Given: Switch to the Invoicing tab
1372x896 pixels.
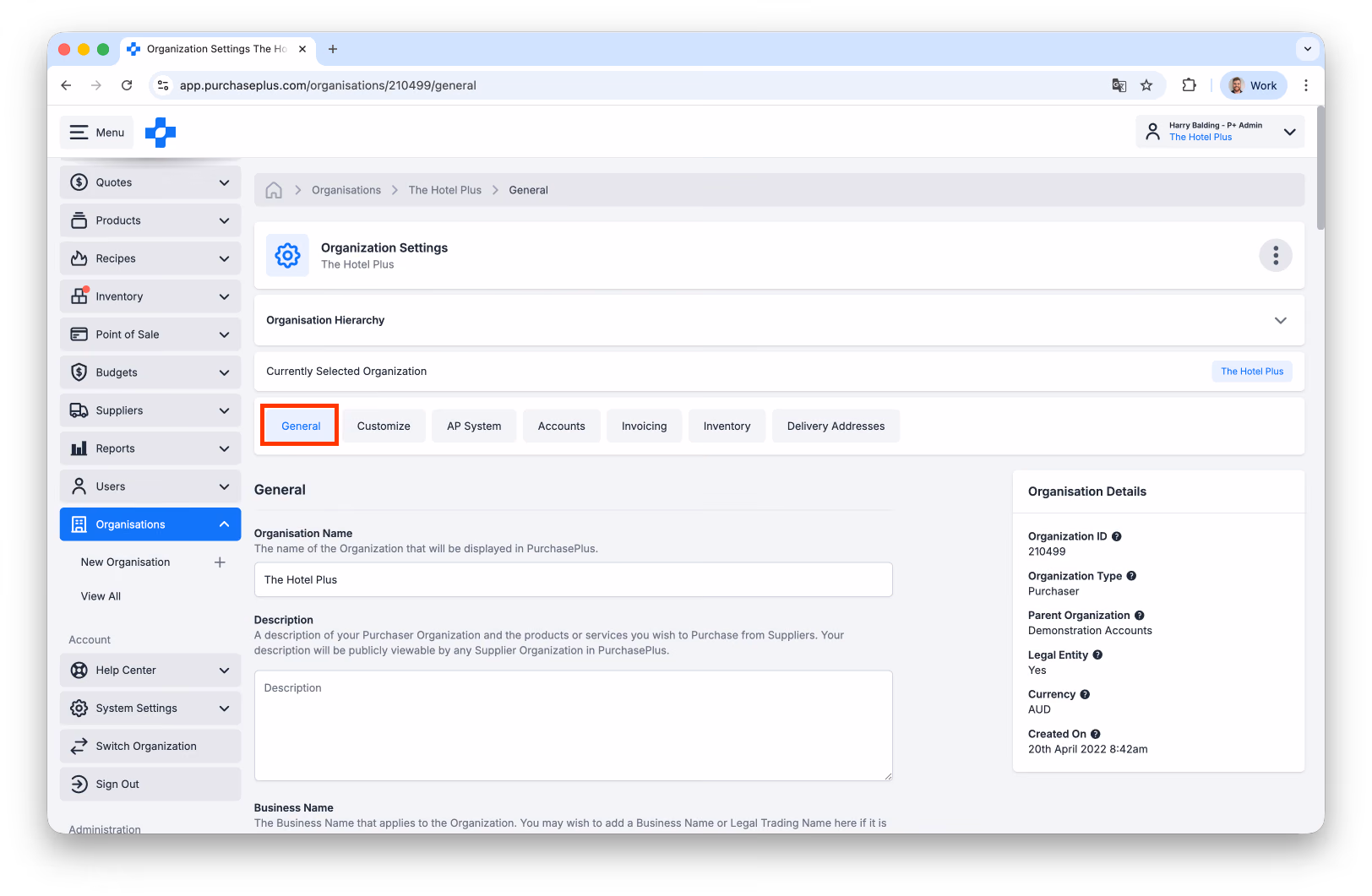Looking at the screenshot, I should click(645, 426).
